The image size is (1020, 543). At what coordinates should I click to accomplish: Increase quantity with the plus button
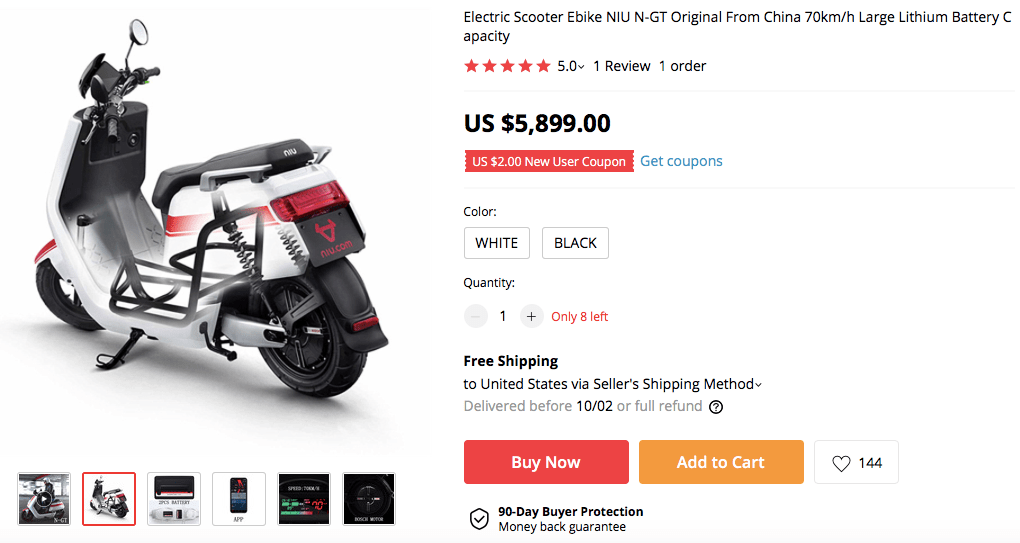(531, 316)
